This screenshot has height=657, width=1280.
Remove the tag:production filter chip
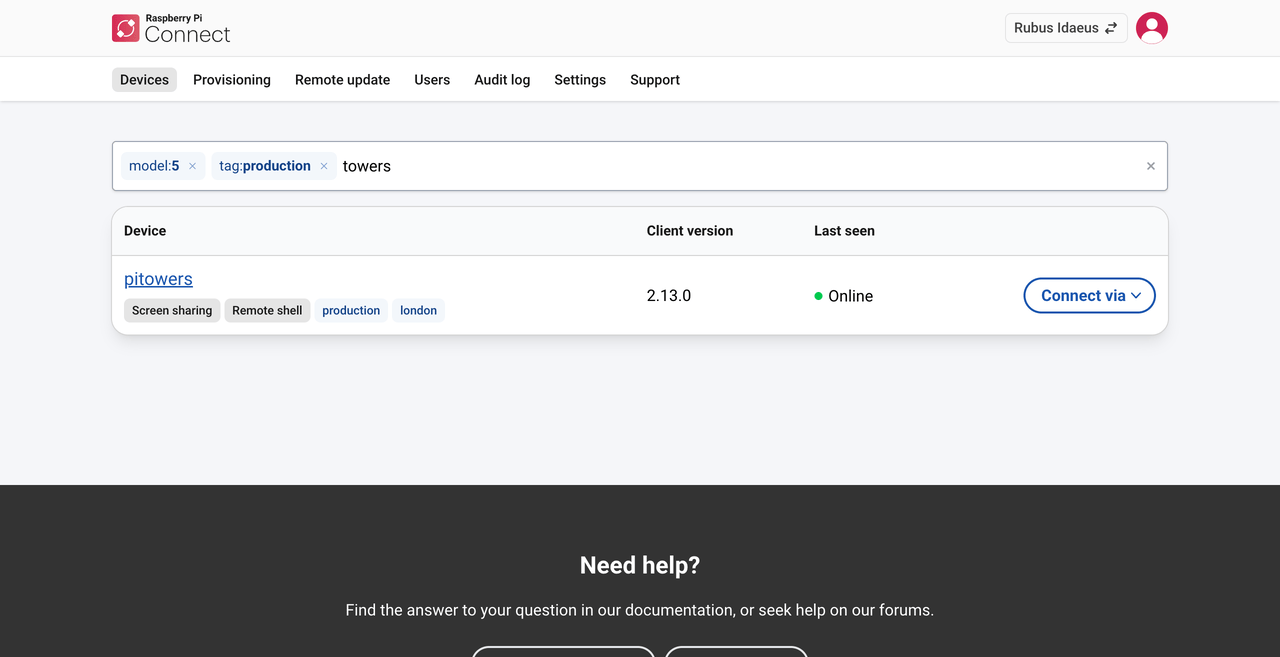pyautogui.click(x=324, y=166)
